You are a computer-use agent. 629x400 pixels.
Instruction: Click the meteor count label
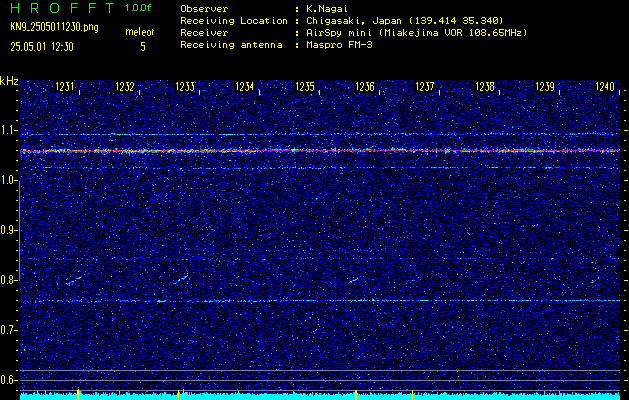(140, 32)
